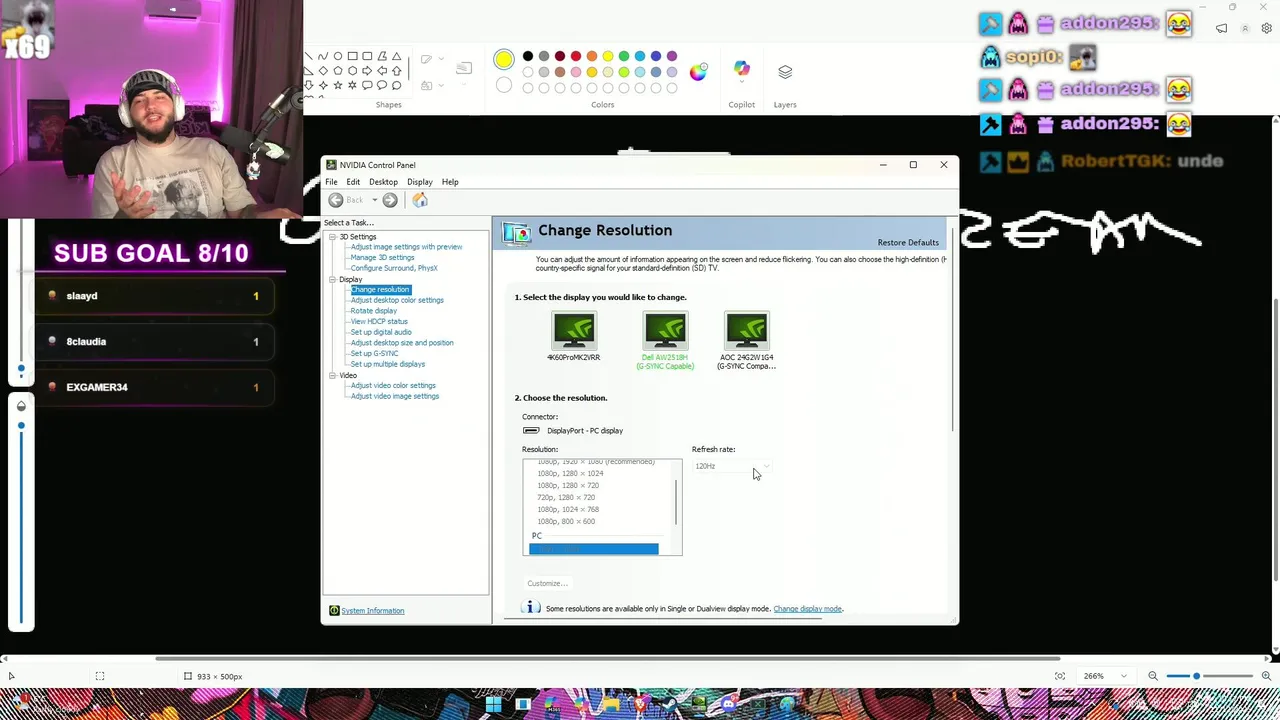
Task: Open the File menu in NVIDIA Control Panel
Action: click(x=331, y=182)
